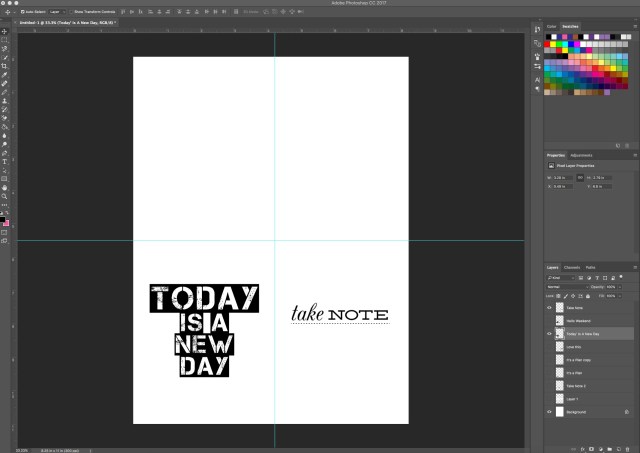
Task: Select the Horizontal Type tool
Action: (x=5, y=160)
